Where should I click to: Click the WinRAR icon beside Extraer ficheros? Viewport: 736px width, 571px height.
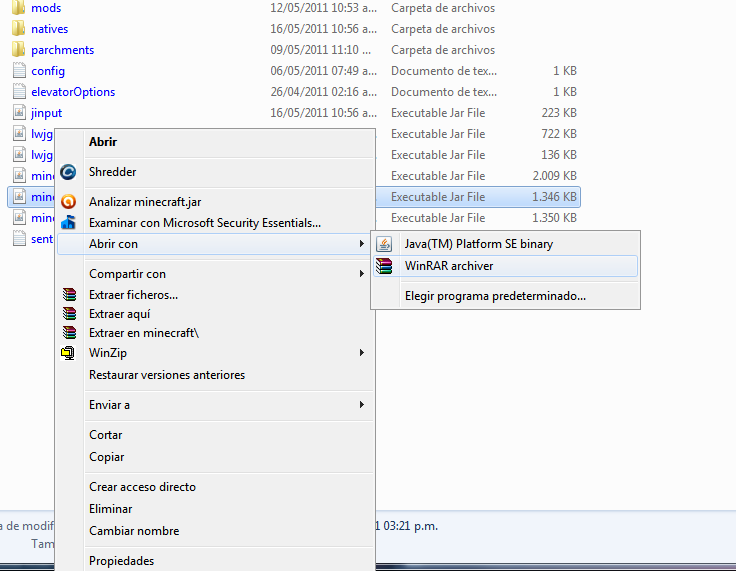pyautogui.click(x=69, y=295)
